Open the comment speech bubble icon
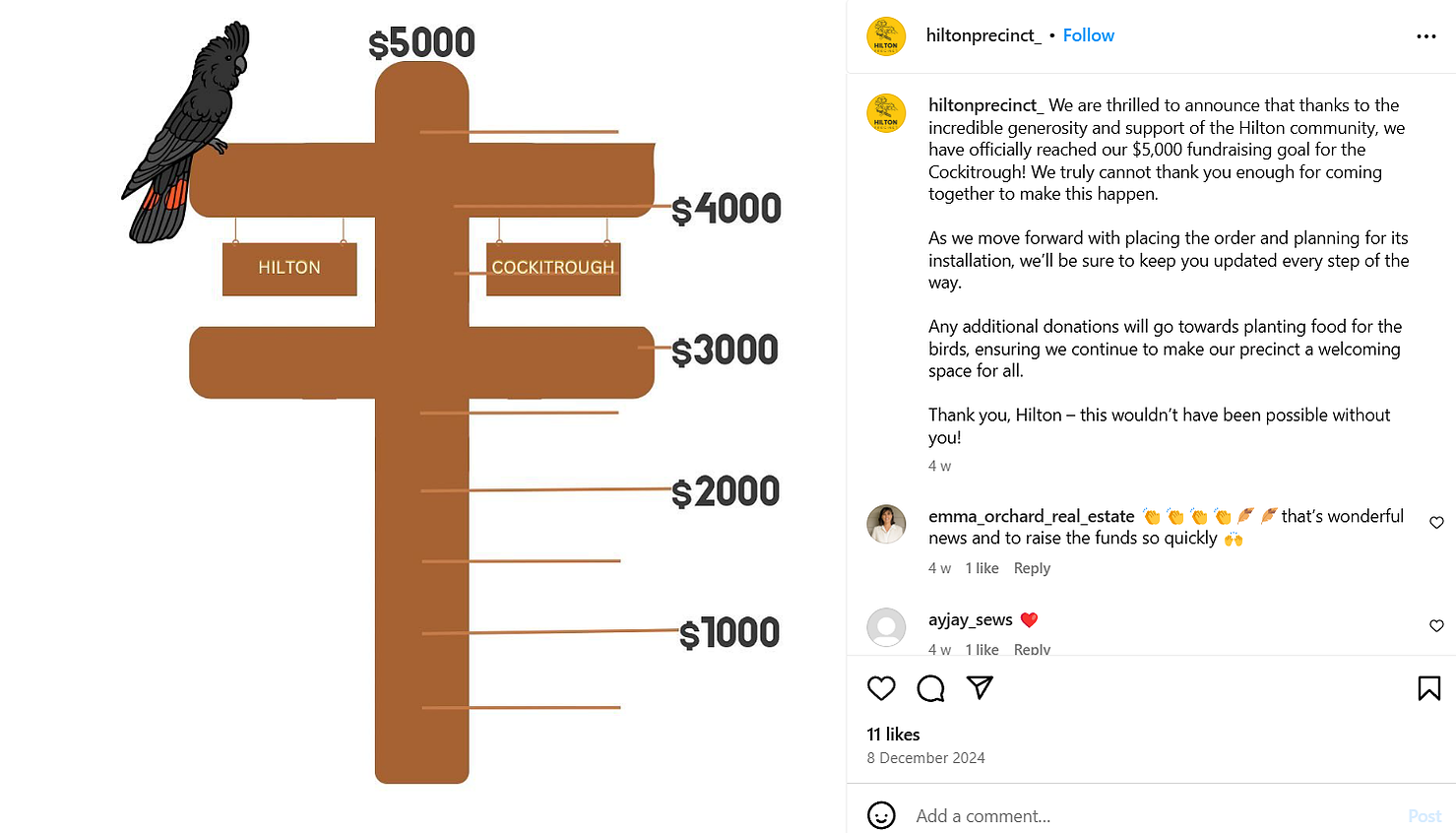This screenshot has width=1456, height=833. (x=930, y=688)
